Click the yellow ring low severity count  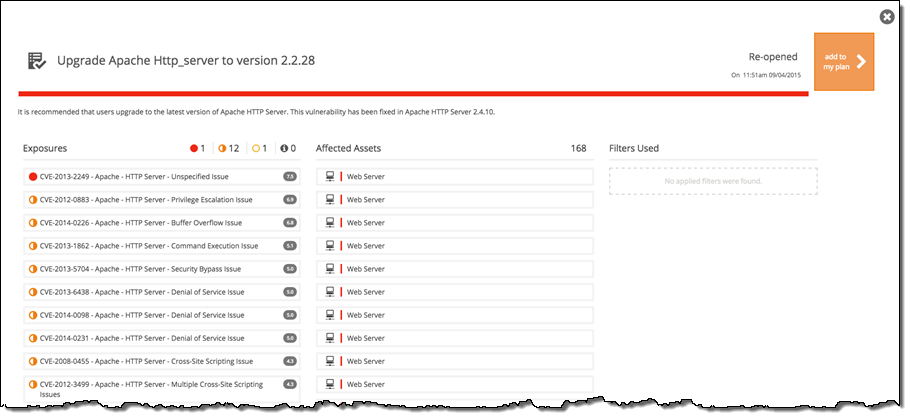click(x=256, y=149)
